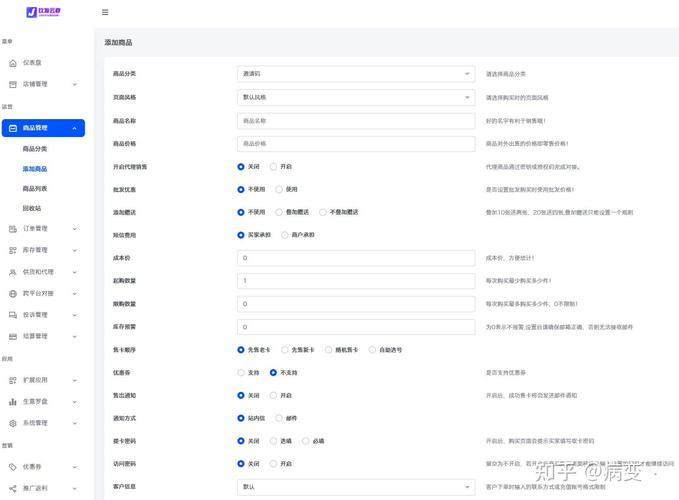Click the site logo in the top-left corner
This screenshot has width=679, height=500.
43,12
